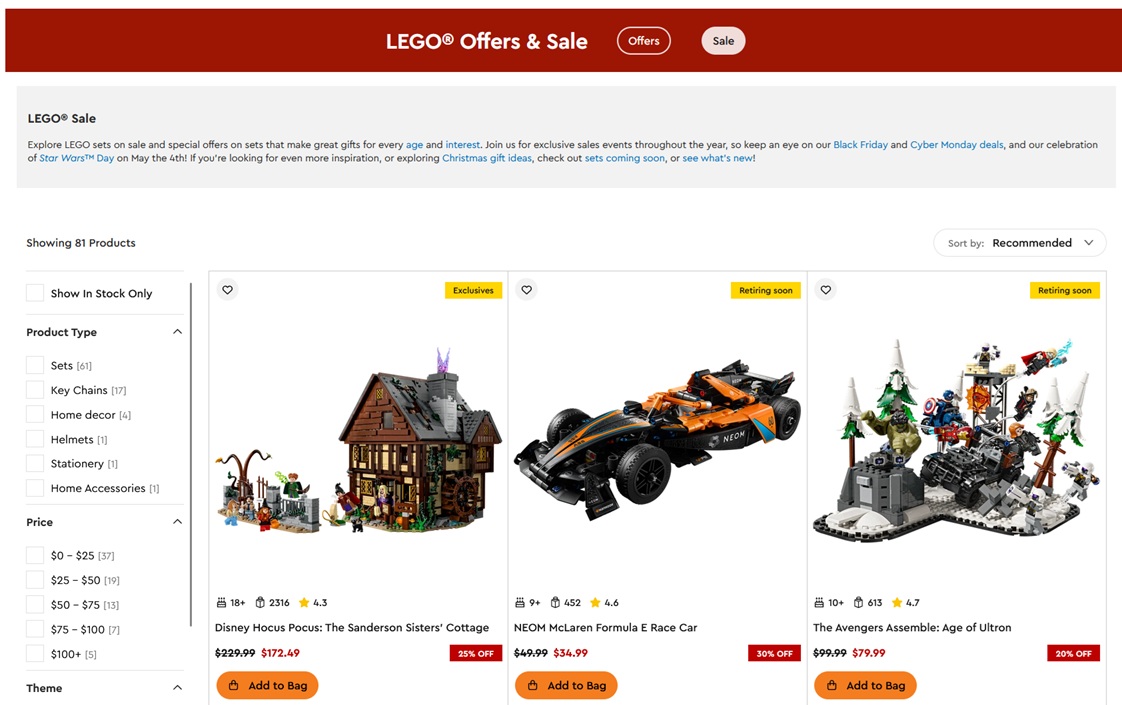Open the Sort by Recommended dropdown
Viewport: 1122px width, 705px height.
click(1020, 243)
